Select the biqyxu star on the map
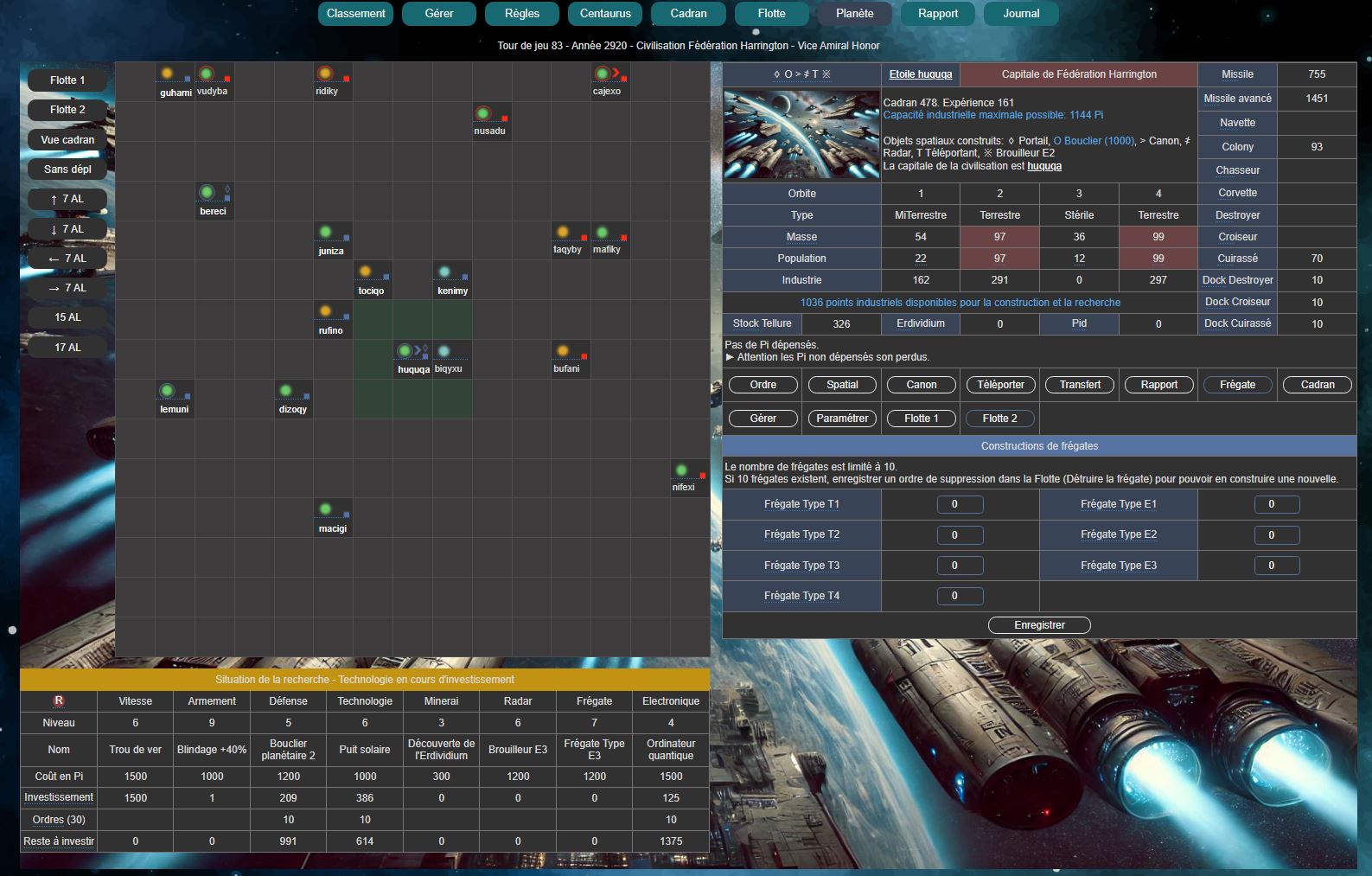Screen dimensions: 1372x876 point(444,350)
